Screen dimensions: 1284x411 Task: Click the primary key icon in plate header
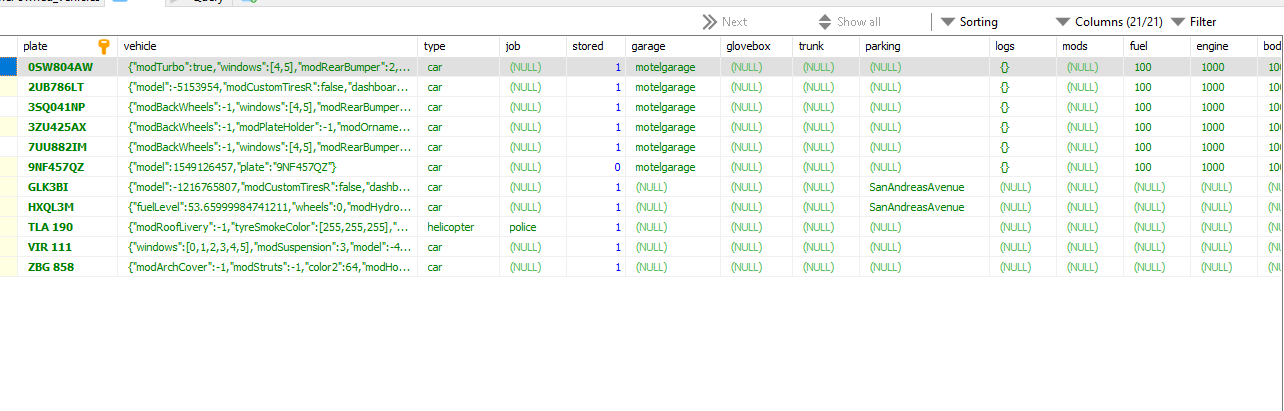pyautogui.click(x=104, y=46)
